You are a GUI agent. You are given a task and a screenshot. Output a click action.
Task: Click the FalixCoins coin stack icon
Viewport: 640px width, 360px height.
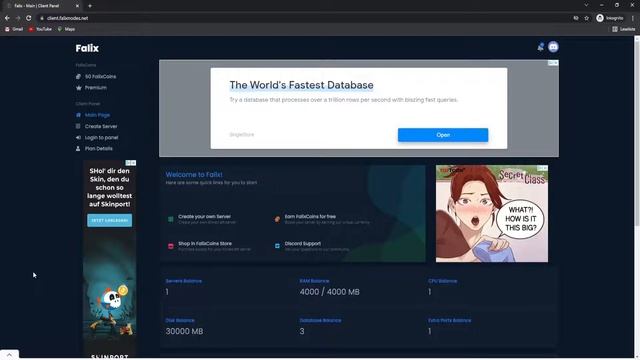[x=78, y=76]
